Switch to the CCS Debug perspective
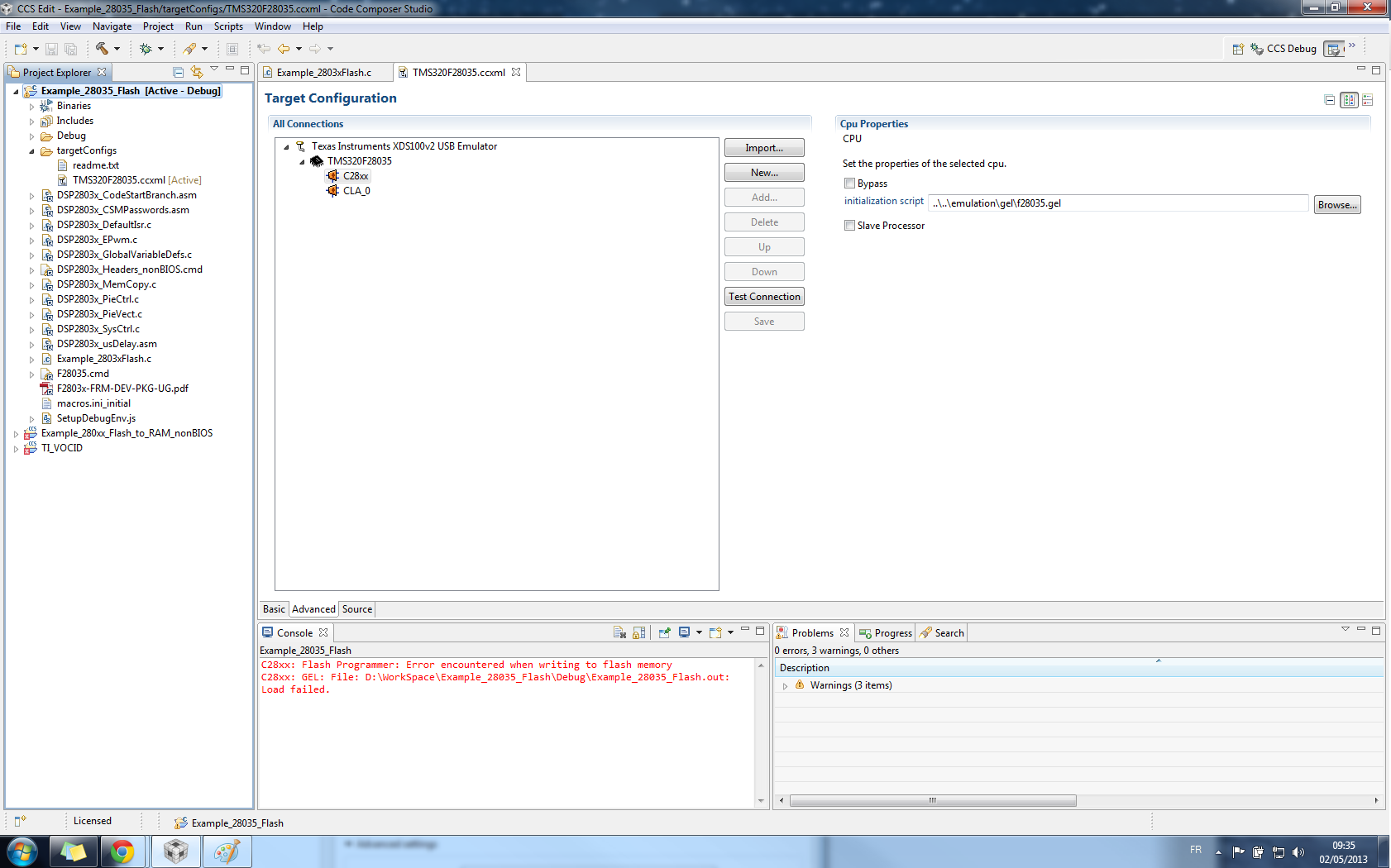 click(x=1283, y=49)
